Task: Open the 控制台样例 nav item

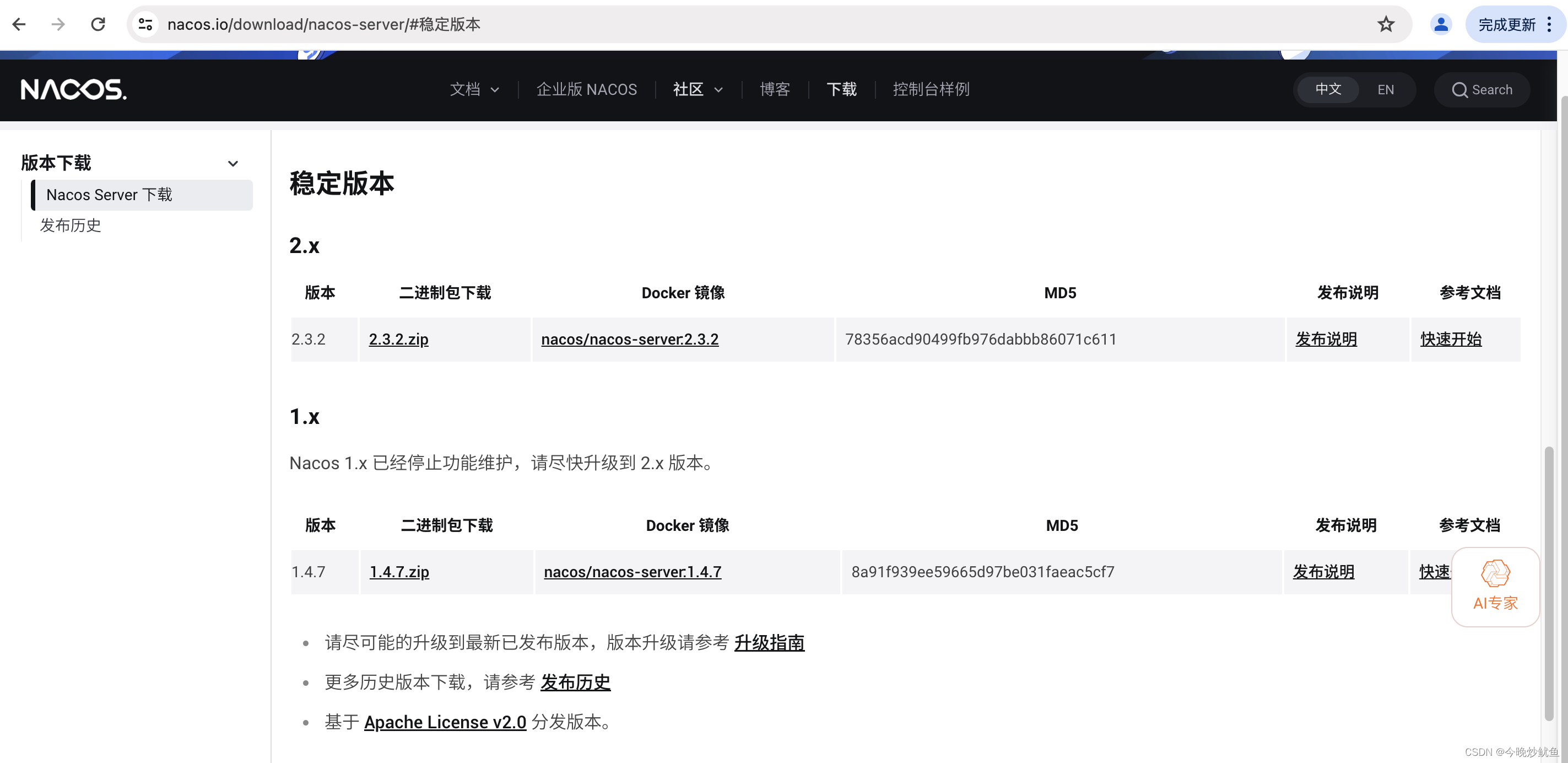Action: (931, 89)
